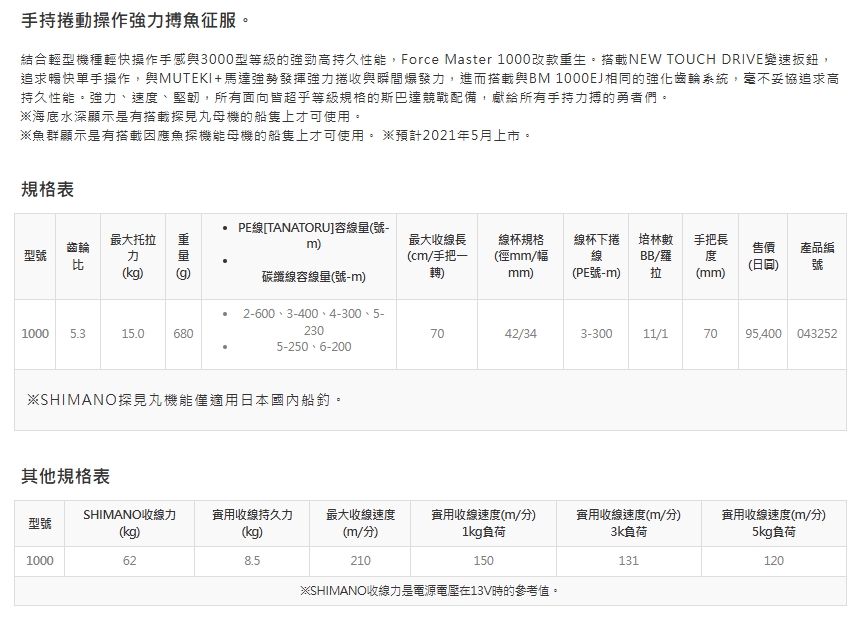Click the max drag value 15.0
This screenshot has height=621, width=868.
point(132,334)
